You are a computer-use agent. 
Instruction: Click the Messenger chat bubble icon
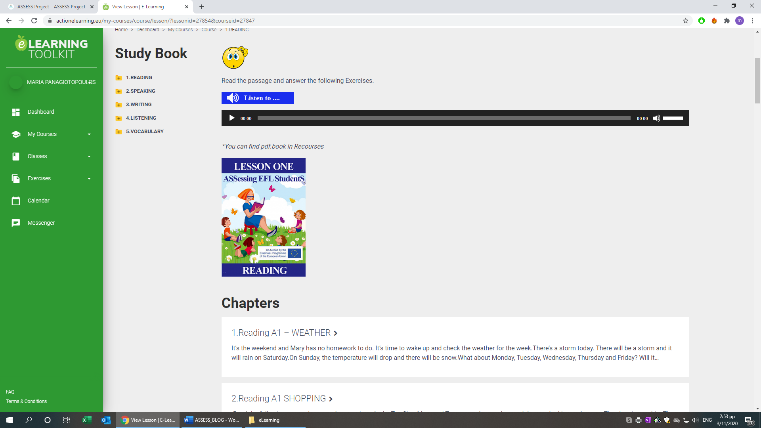[x=16, y=223]
